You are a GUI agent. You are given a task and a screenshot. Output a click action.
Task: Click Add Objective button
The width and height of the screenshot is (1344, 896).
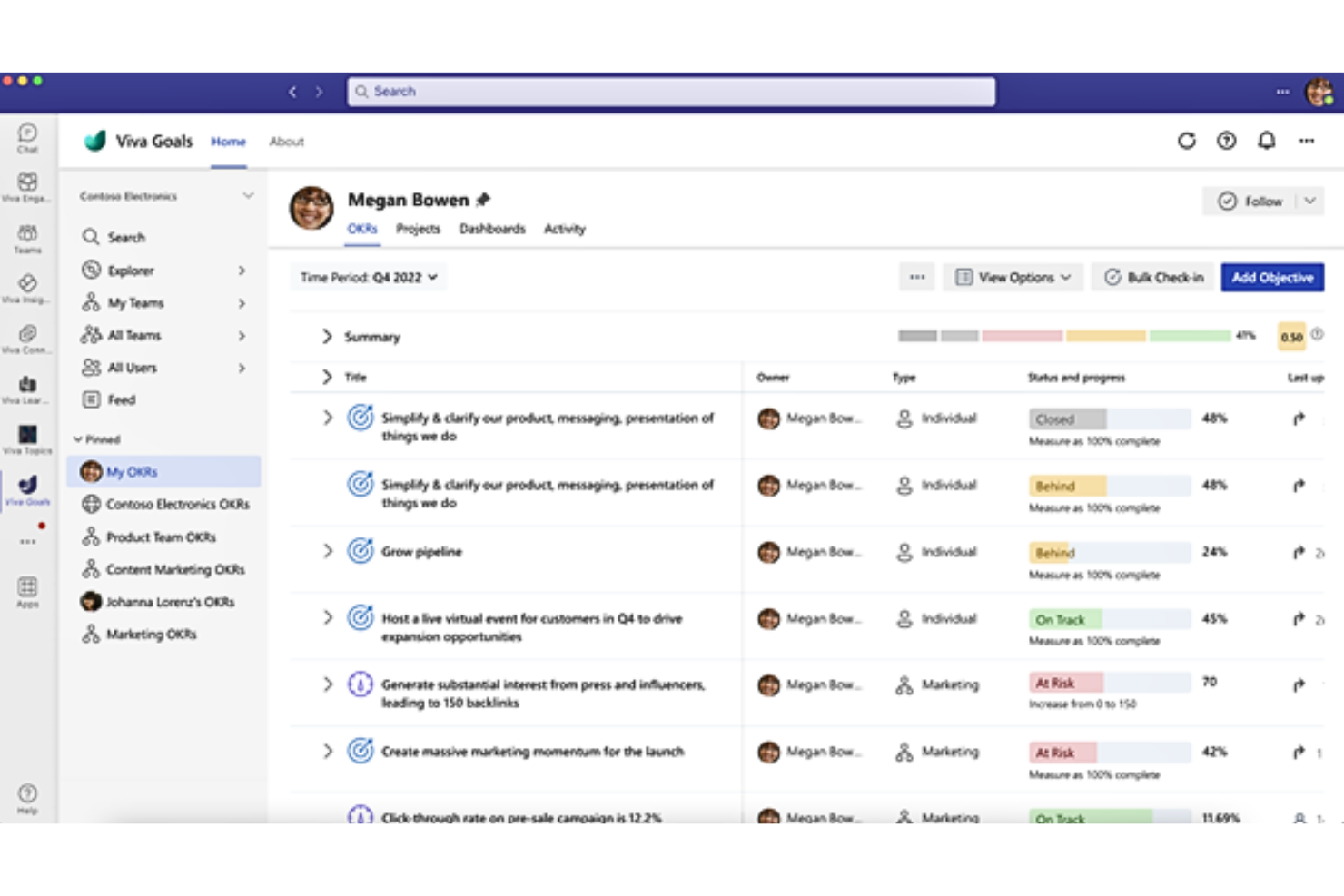[1272, 278]
